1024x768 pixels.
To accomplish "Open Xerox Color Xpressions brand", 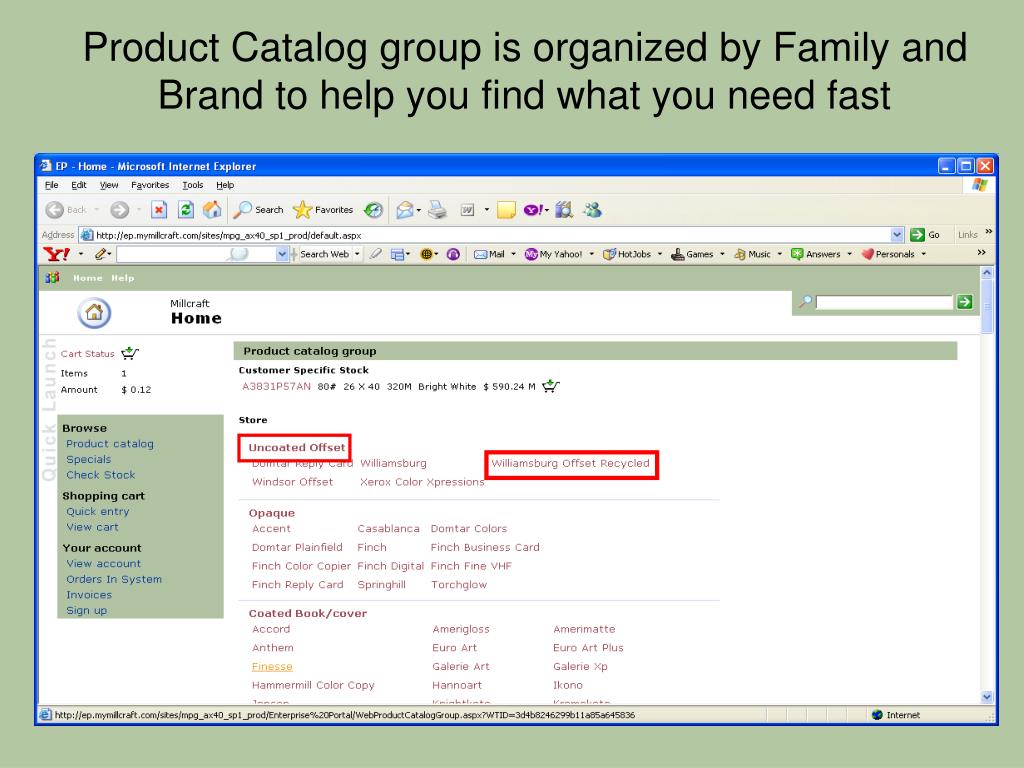I will click(x=422, y=482).
